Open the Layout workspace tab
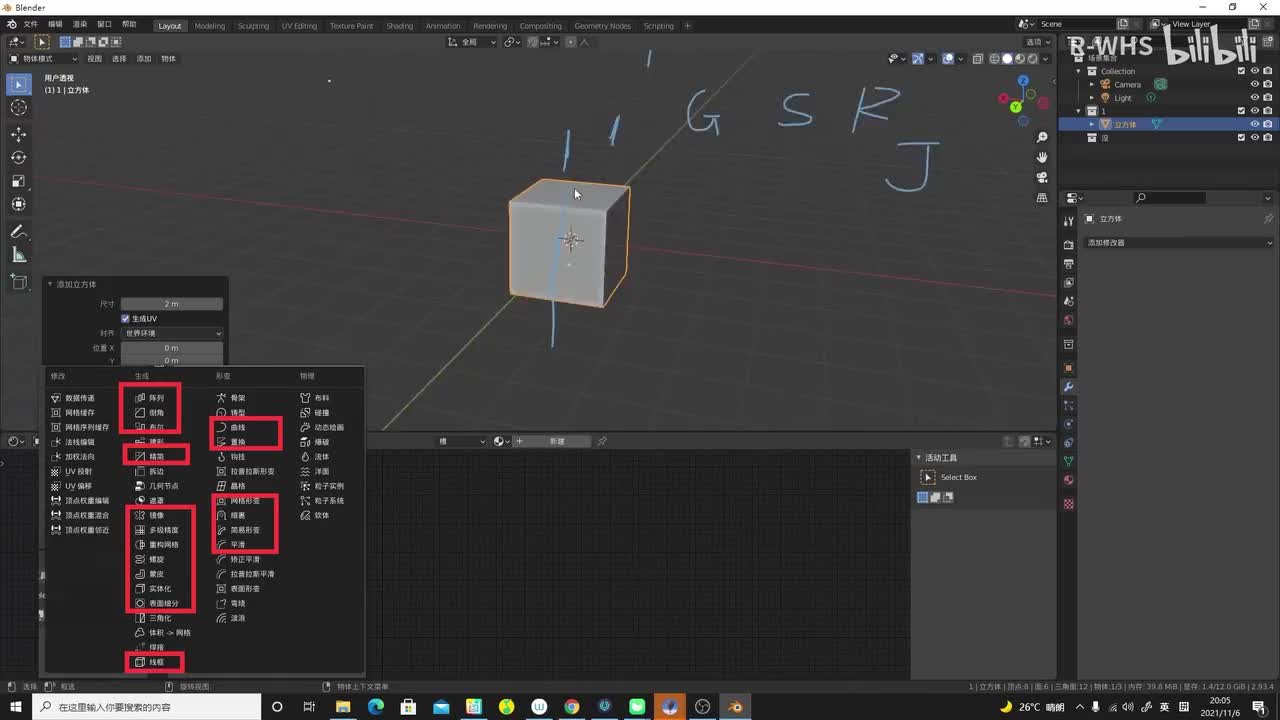Screen dimensions: 1280x720 click(170, 26)
